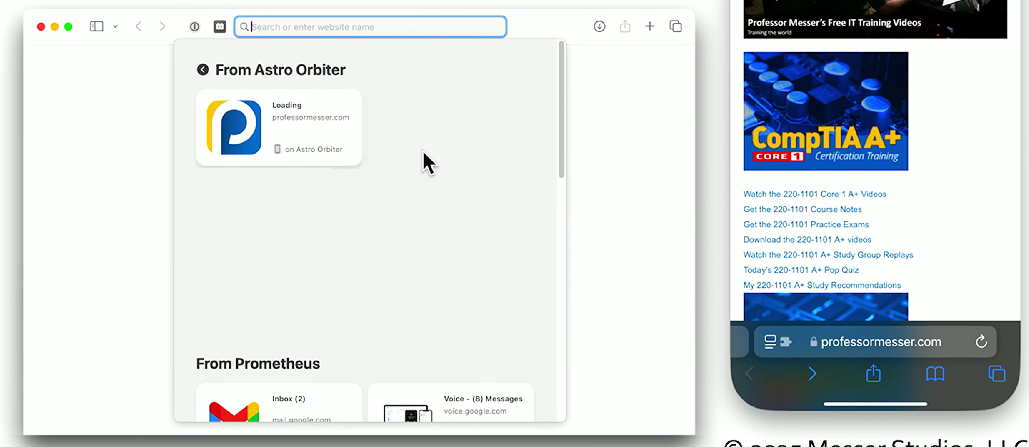The width and height of the screenshot is (1029, 447).
Task: Open the sidebar options dropdown chevron
Action: [116, 27]
